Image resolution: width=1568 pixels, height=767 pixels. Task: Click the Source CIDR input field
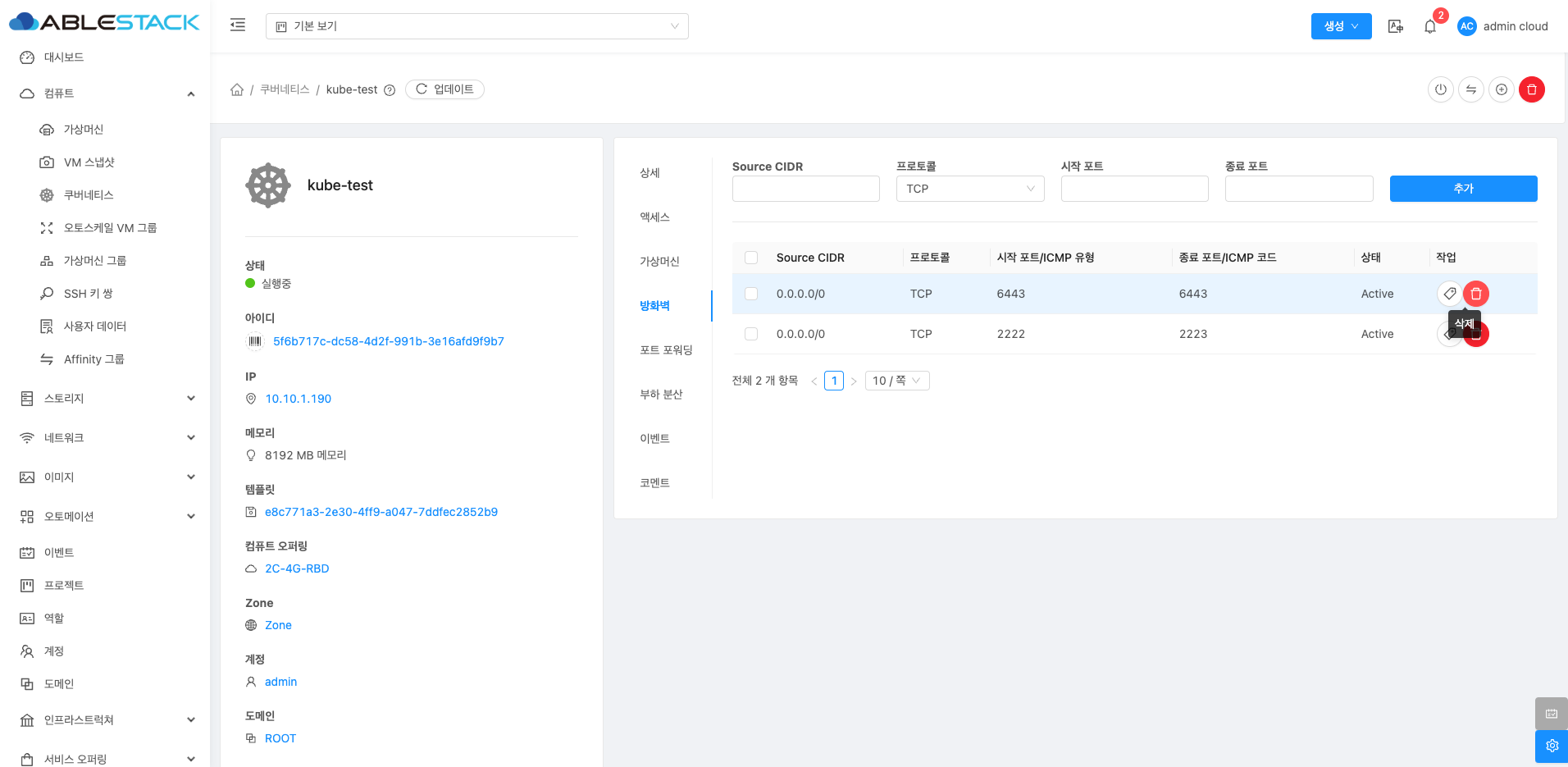(805, 189)
